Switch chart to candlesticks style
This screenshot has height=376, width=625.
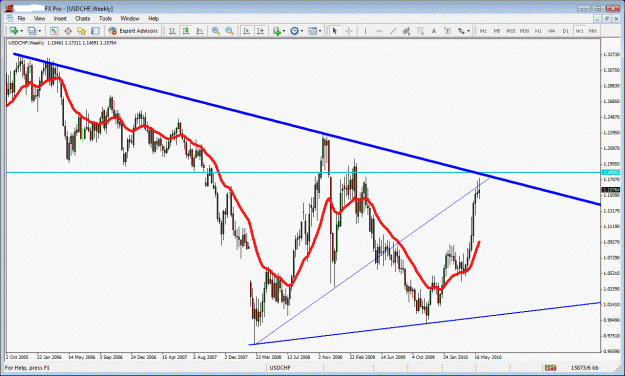click(186, 31)
